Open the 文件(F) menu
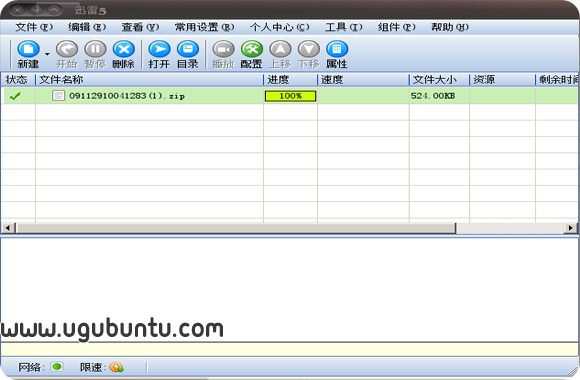The height and width of the screenshot is (380, 580). pos(34,27)
